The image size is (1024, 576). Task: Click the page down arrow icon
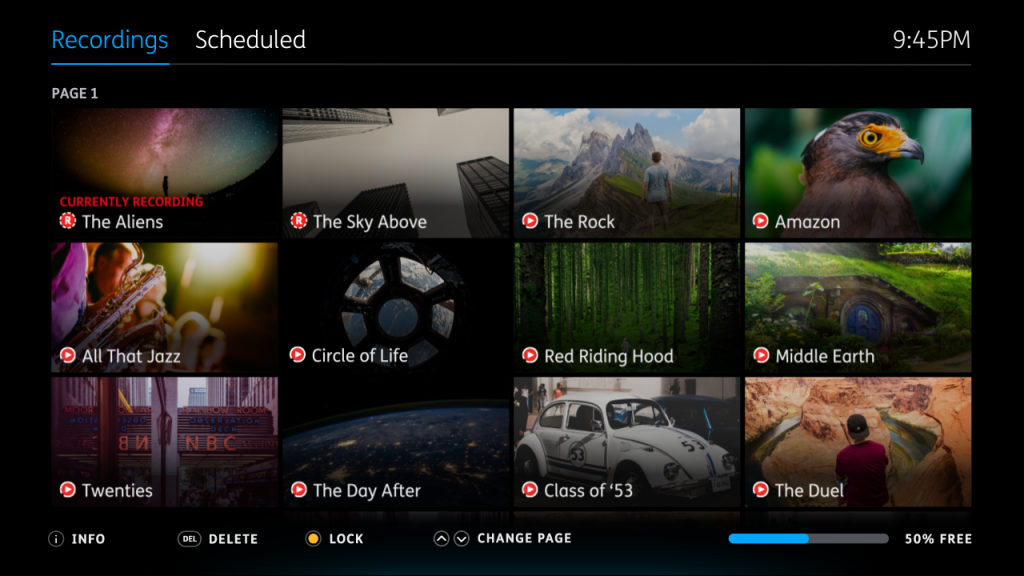point(462,539)
